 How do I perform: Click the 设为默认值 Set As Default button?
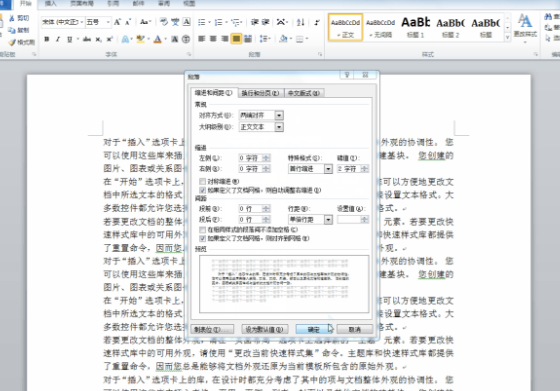(264, 329)
